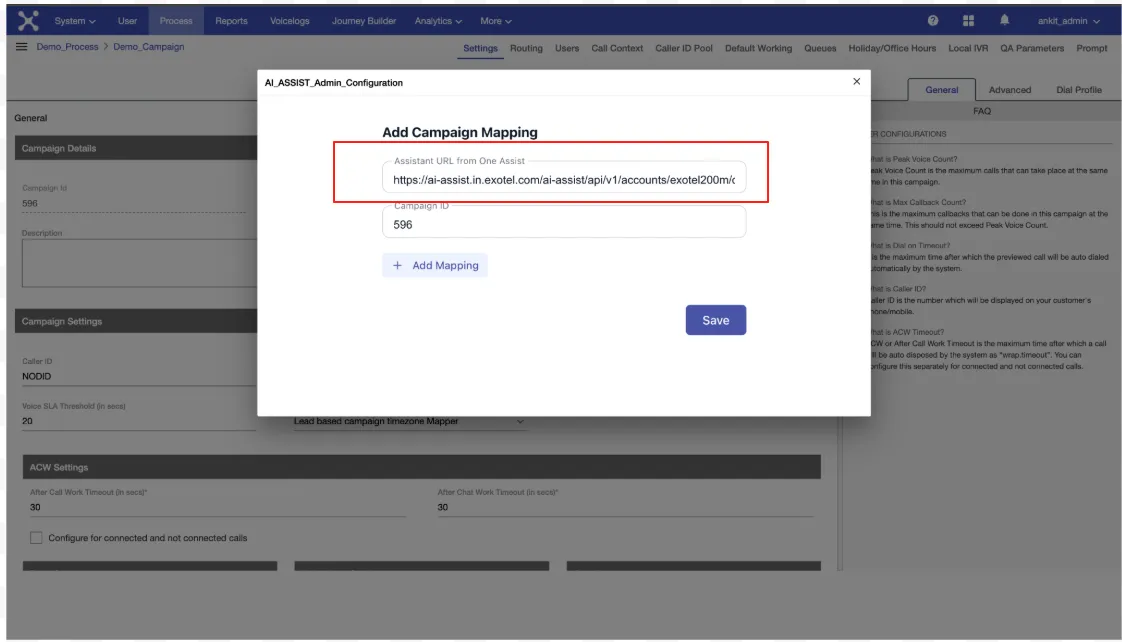1122x642 pixels.
Task: Tick 'Configure for connected and not connected calls'
Action: coord(36,538)
